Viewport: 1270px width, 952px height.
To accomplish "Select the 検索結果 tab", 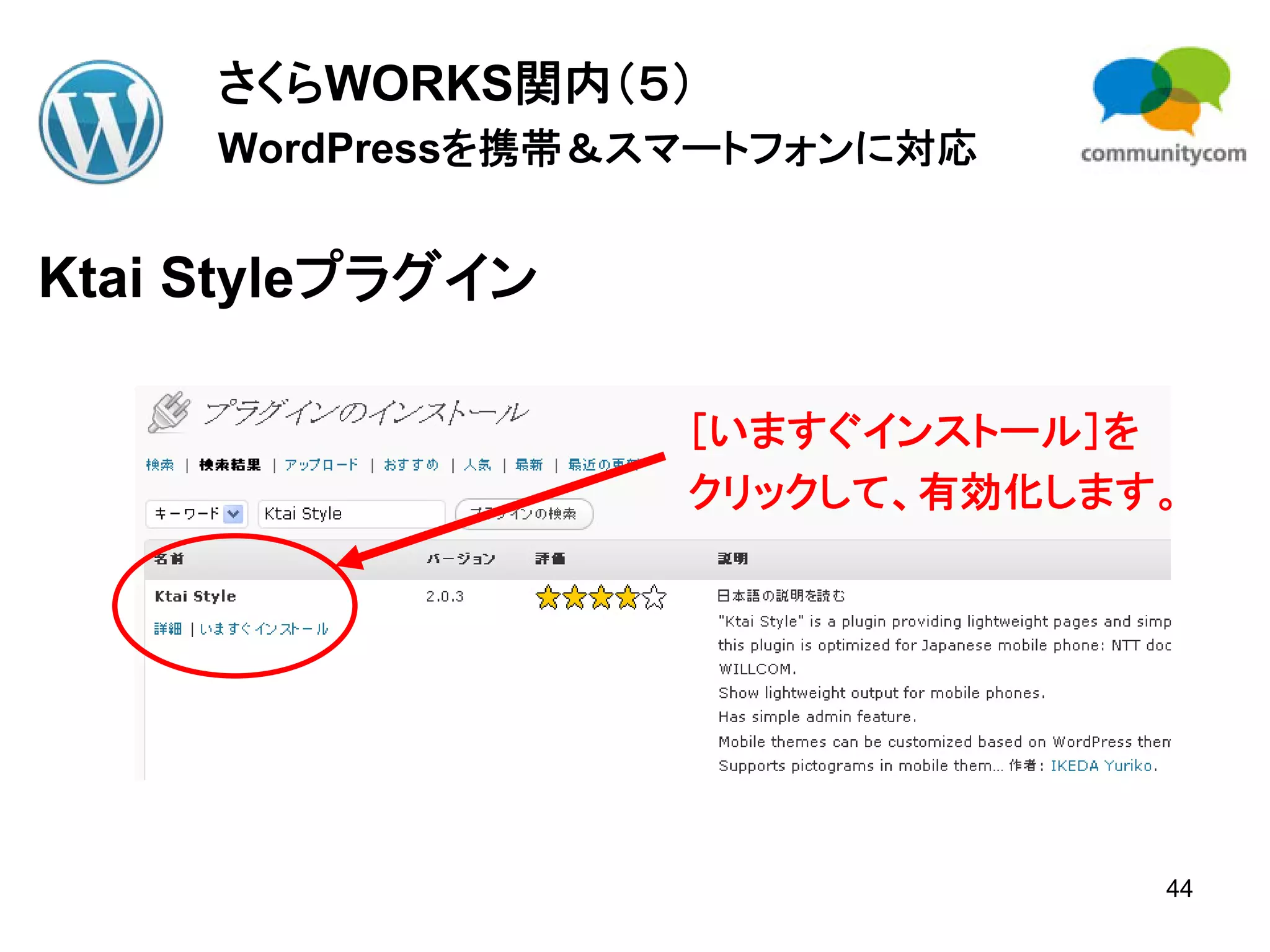I will click(x=230, y=465).
